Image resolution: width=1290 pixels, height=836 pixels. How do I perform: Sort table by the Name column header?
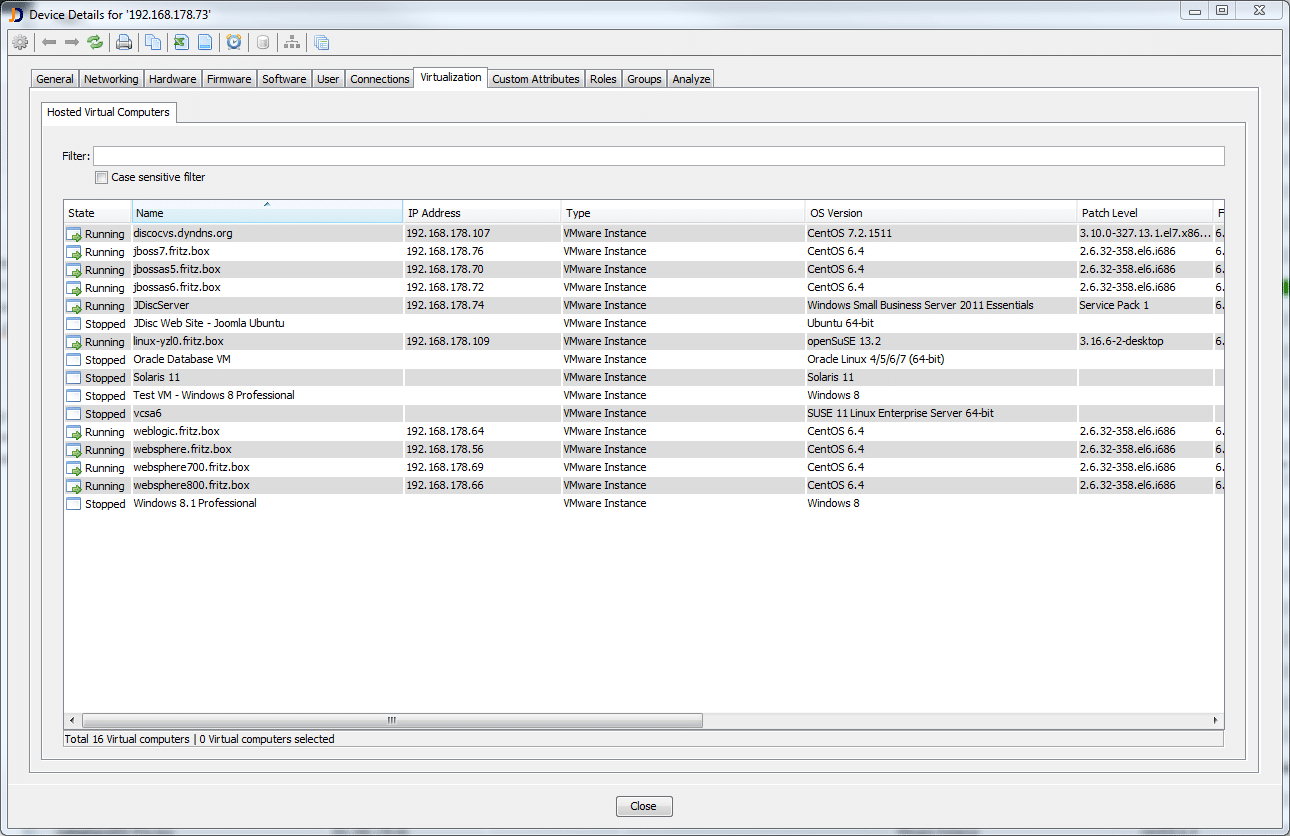266,213
